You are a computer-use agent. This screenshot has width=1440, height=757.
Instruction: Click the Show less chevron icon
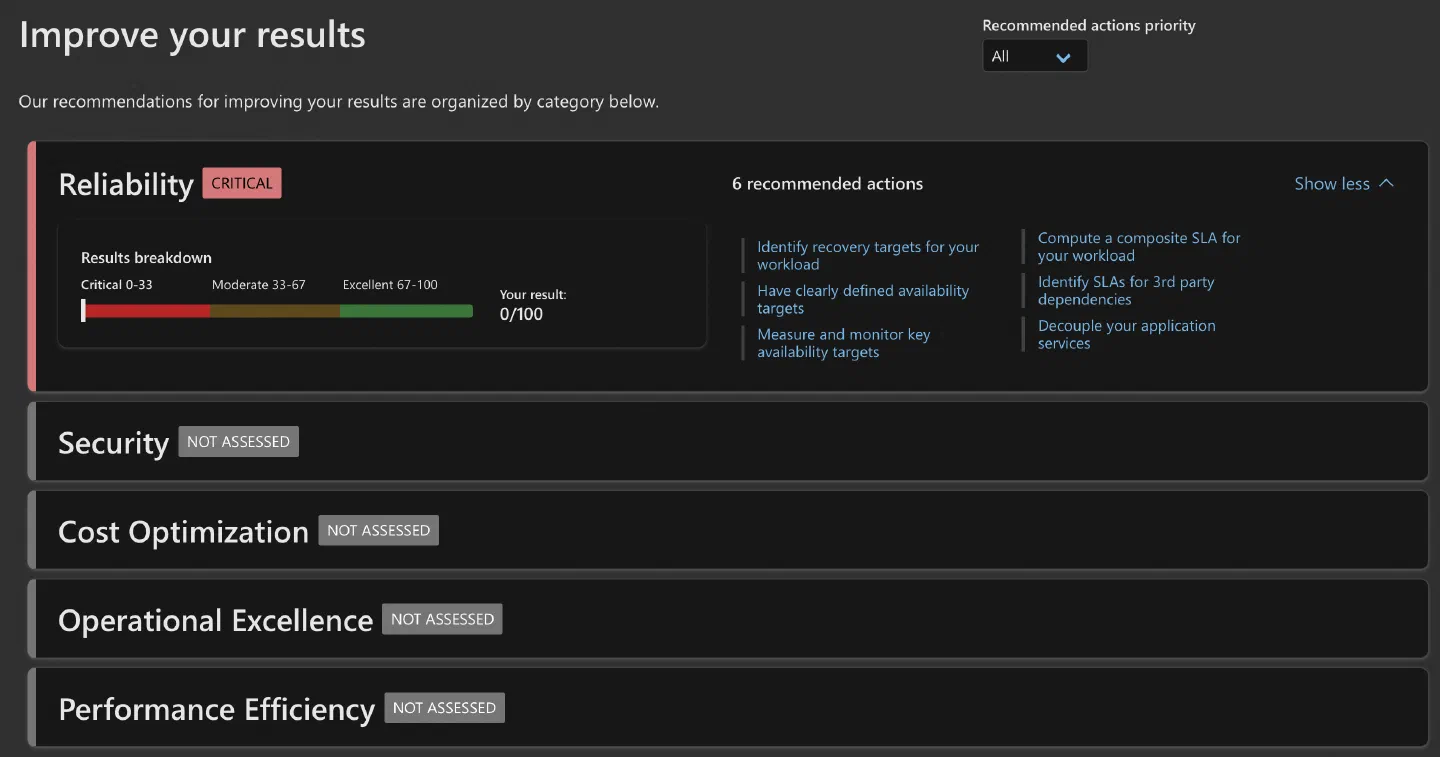[1386, 184]
